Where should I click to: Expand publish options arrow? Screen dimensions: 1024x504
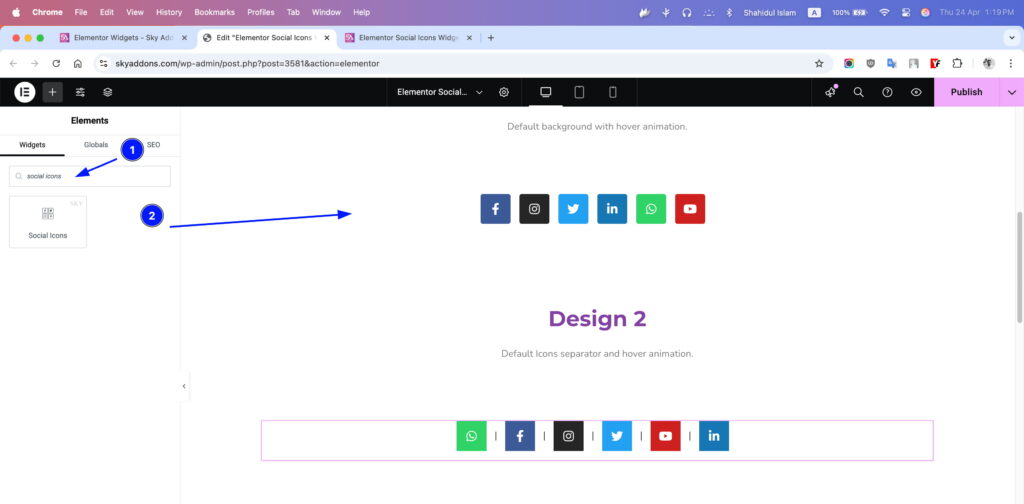point(1012,92)
